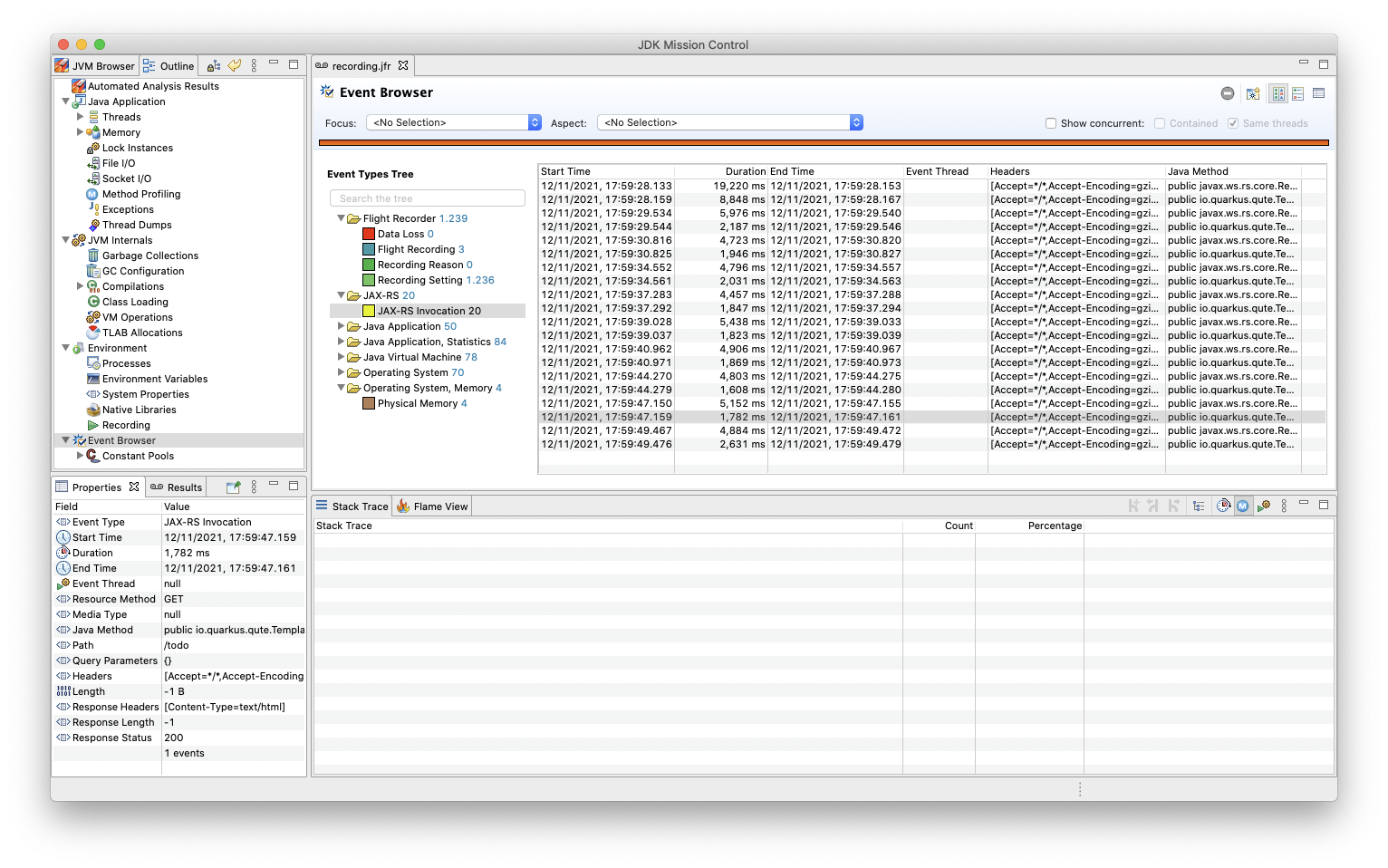This screenshot has height=868, width=1388.
Task: Toggle the blue M icon in the Stack Trace toolbar
Action: coord(1243,506)
